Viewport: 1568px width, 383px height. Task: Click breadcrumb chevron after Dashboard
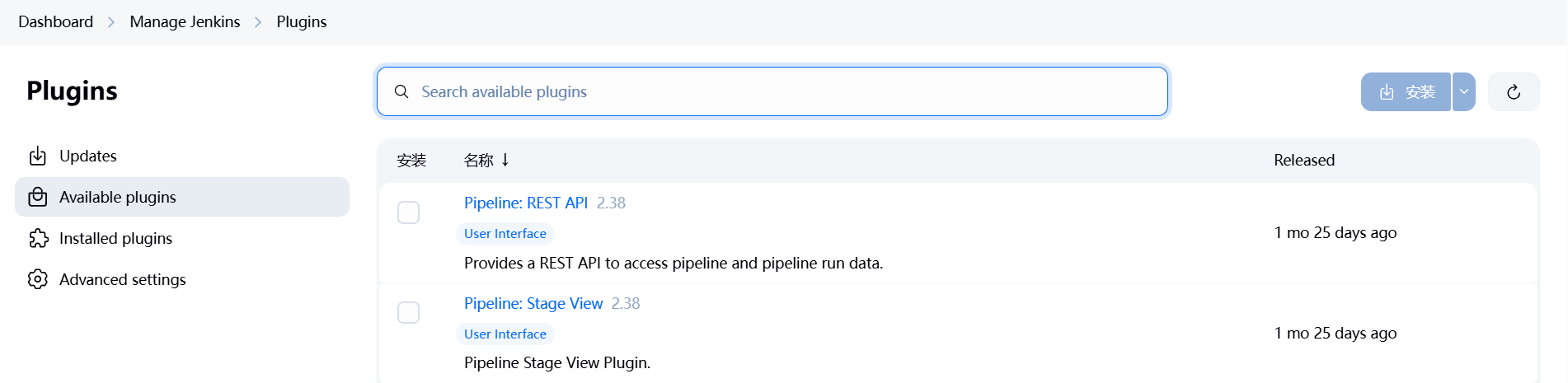point(111,22)
